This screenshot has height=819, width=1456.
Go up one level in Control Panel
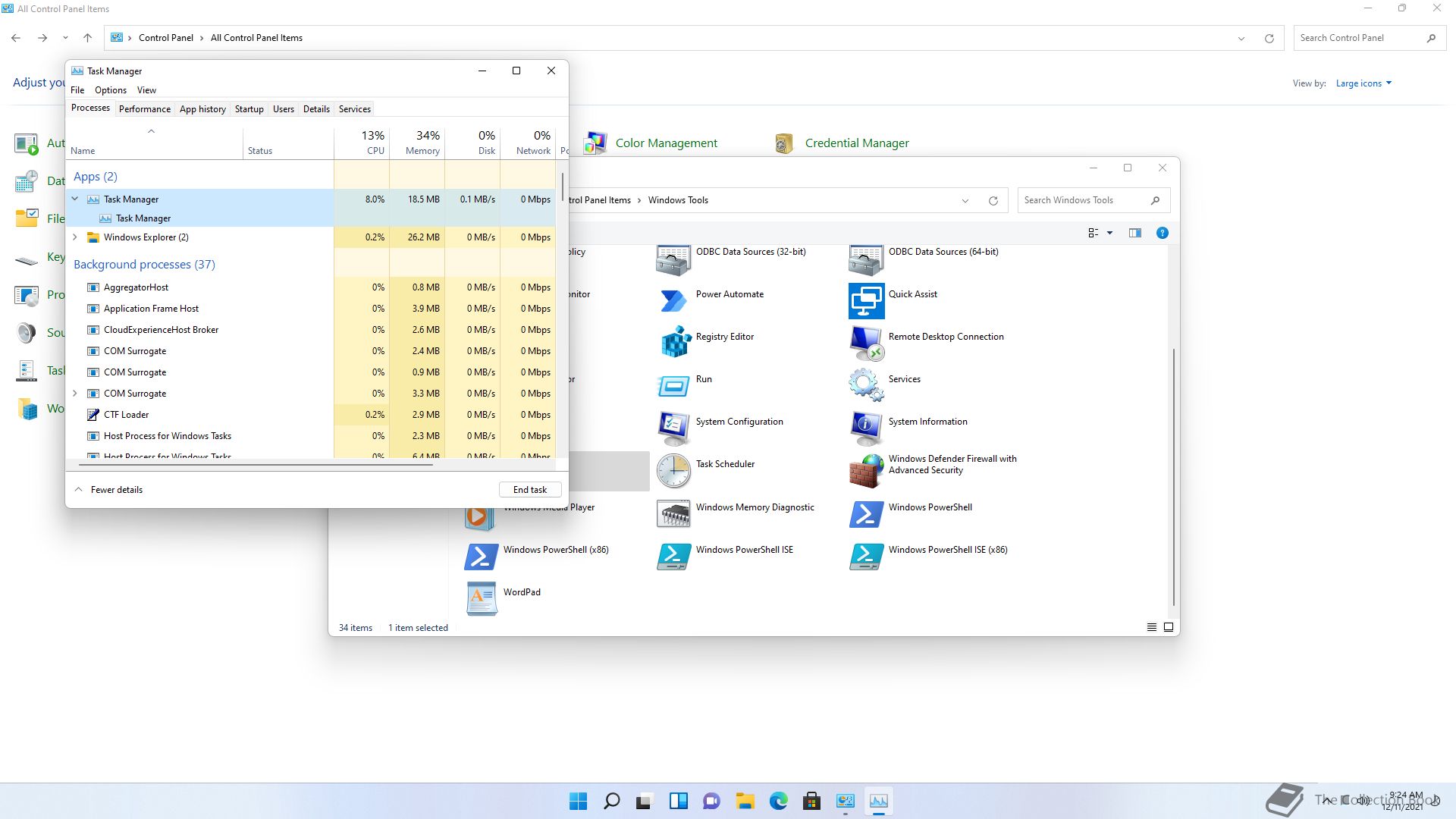pos(88,38)
